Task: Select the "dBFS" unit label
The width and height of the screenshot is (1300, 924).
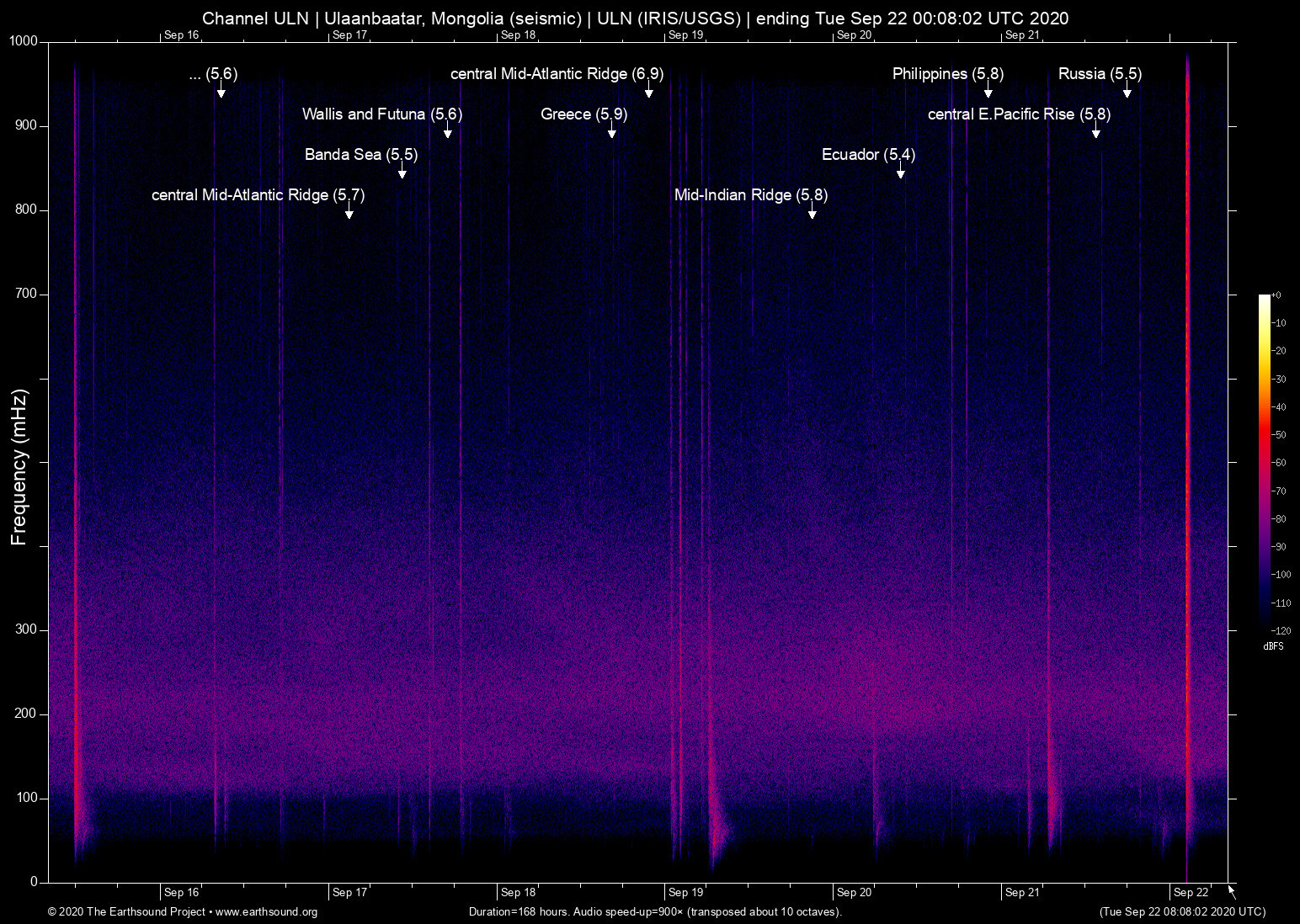Action: click(x=1273, y=646)
